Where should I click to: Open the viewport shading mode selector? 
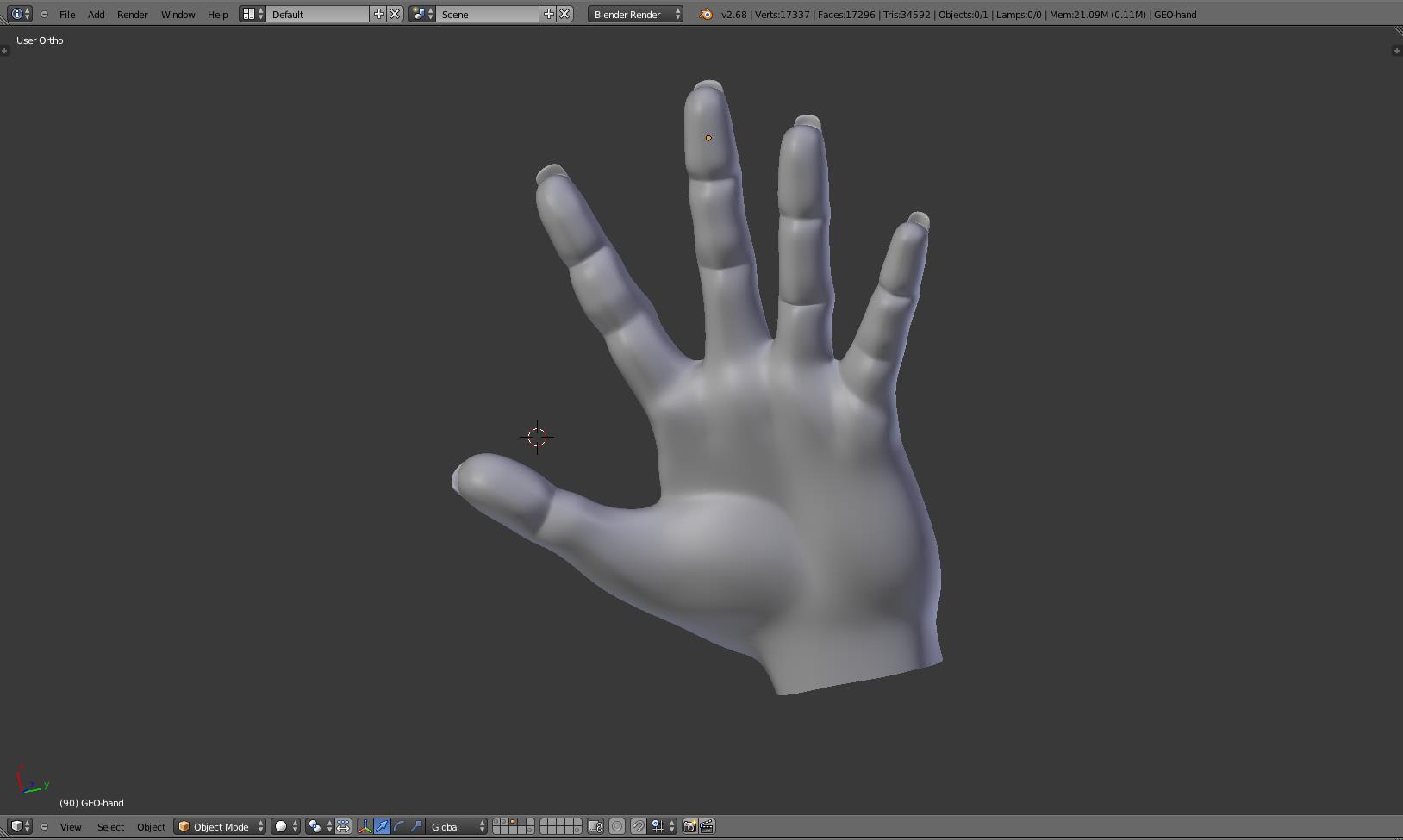[x=286, y=827]
